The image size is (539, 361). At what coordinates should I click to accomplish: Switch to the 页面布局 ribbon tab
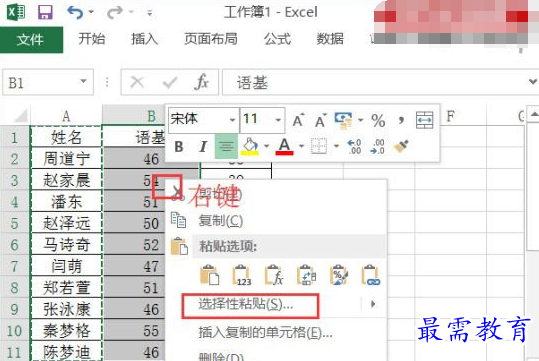[211, 39]
